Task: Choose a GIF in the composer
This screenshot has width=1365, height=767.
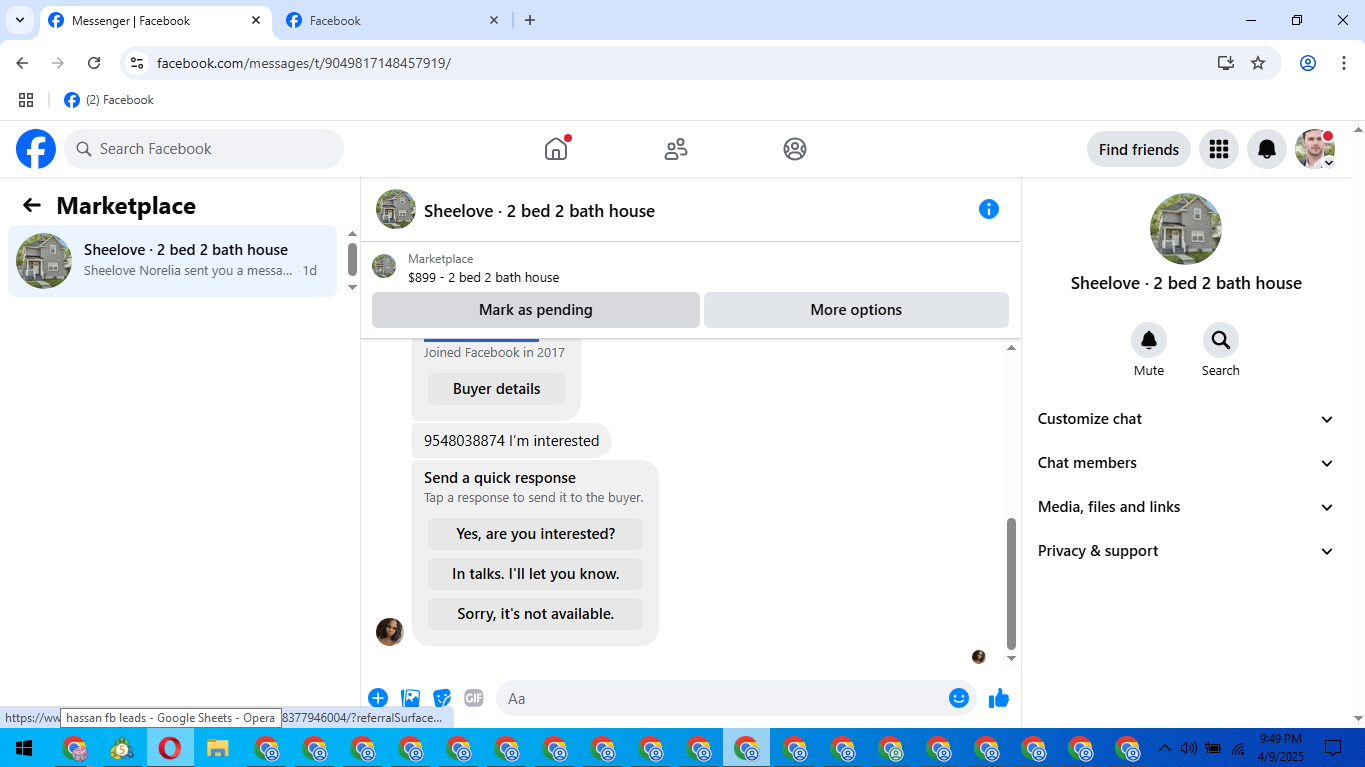Action: pyautogui.click(x=474, y=698)
